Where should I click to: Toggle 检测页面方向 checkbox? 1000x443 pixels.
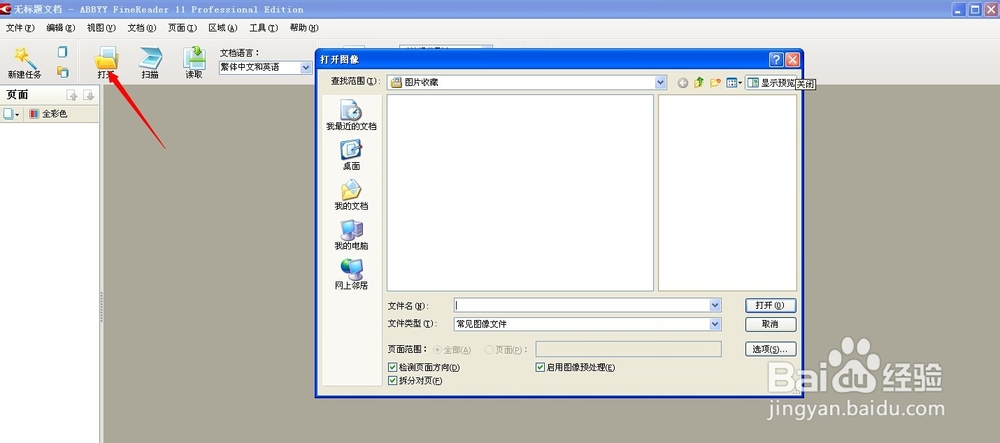[x=392, y=368]
